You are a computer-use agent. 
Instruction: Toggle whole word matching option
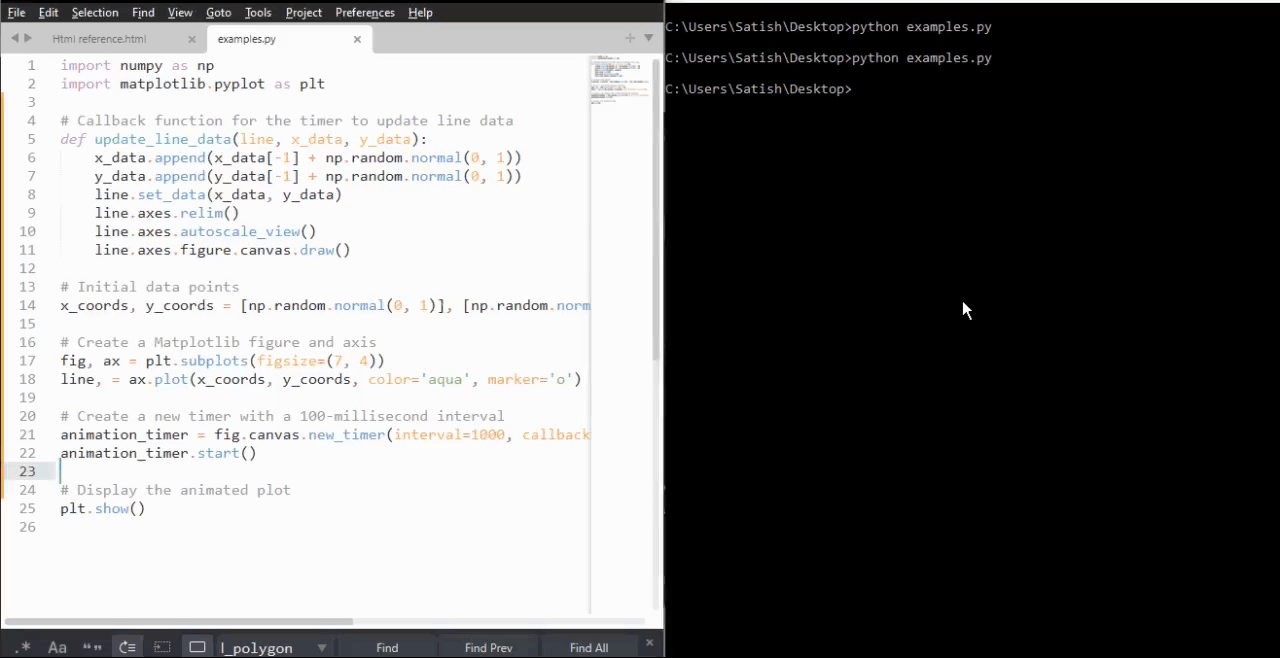pos(92,647)
